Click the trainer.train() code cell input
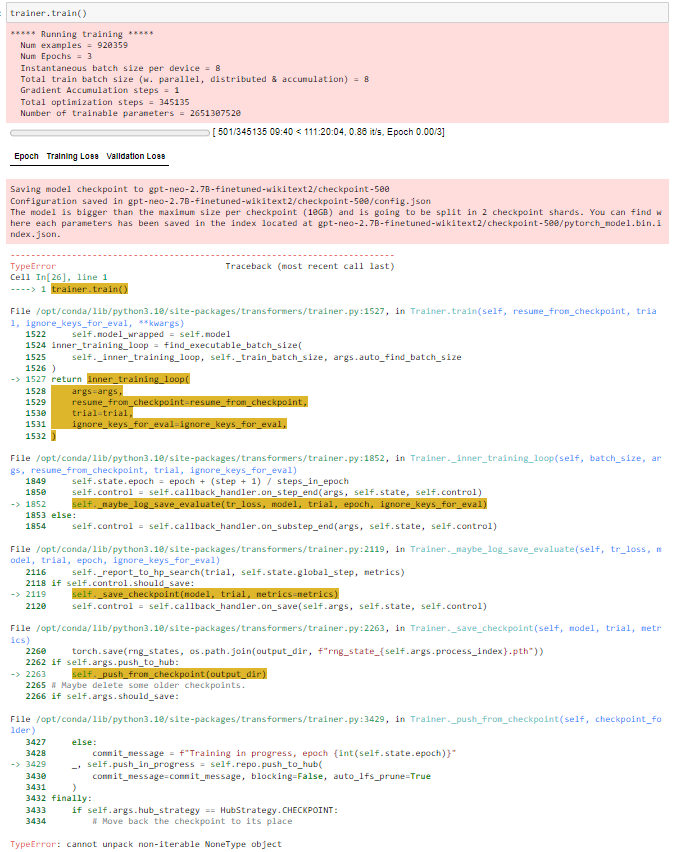Screen dimensions: 675x852 [x=337, y=13]
